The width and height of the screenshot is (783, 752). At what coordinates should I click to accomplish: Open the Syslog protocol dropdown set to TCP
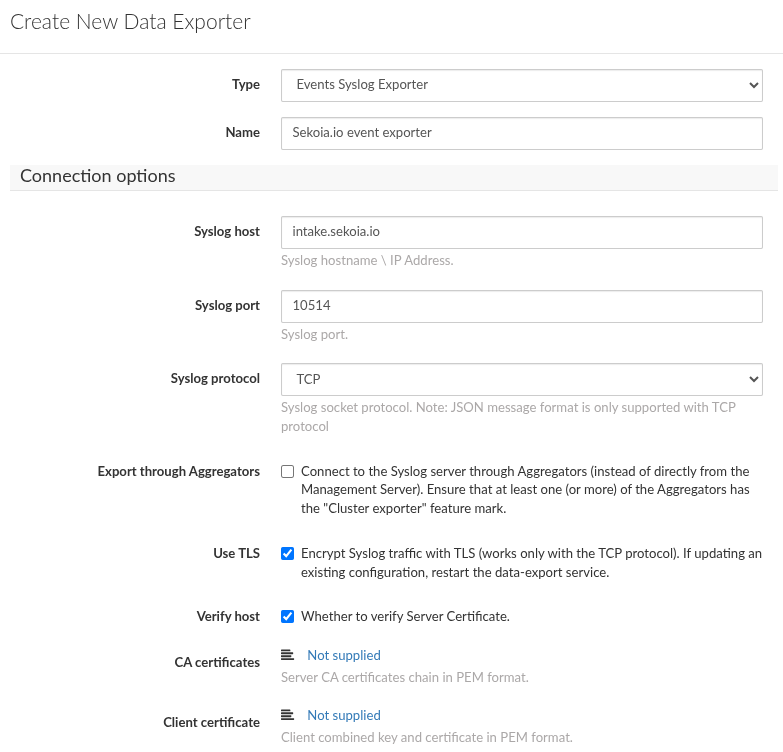pyautogui.click(x=521, y=379)
